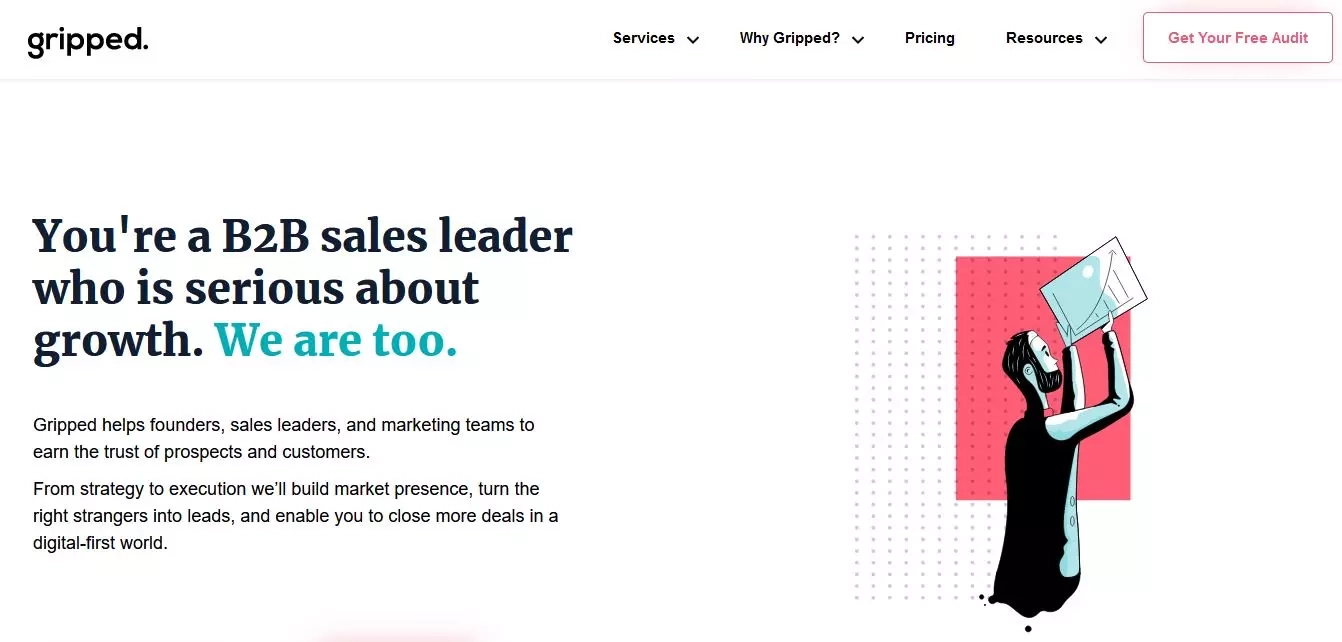
Task: Expand the chevron beside Services
Action: tap(693, 40)
